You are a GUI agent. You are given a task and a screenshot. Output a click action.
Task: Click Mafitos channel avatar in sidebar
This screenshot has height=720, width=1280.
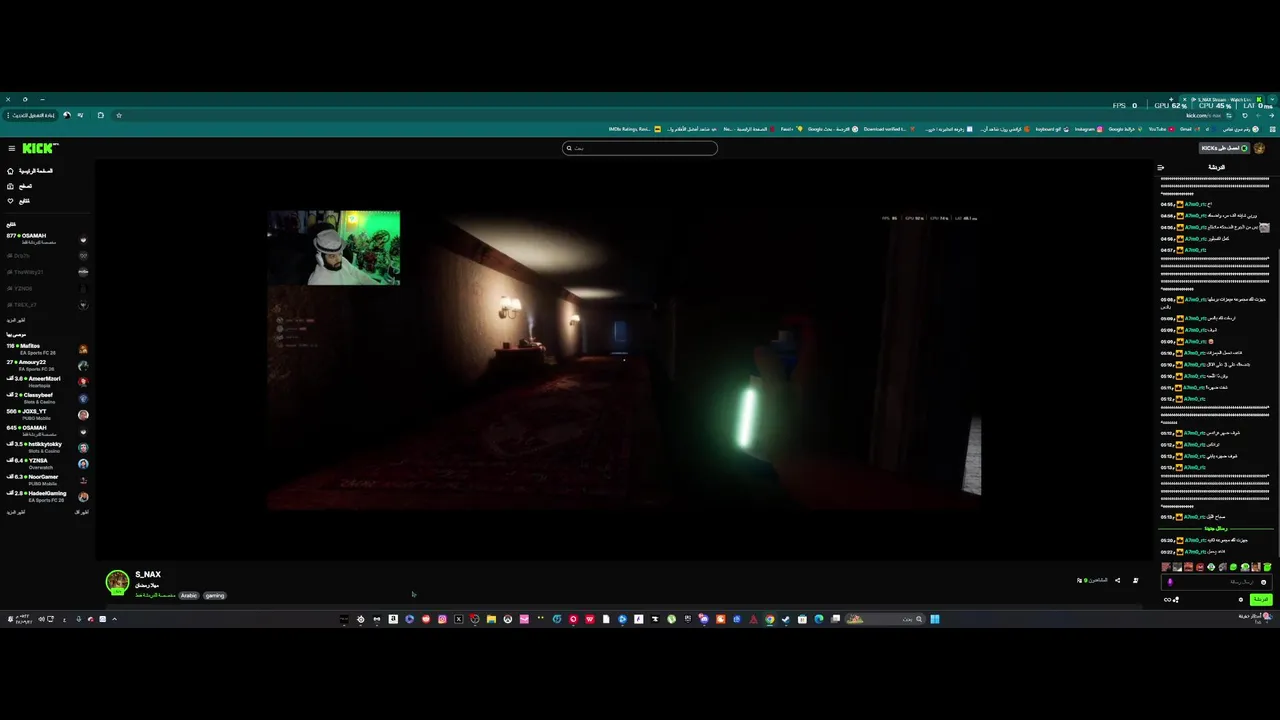click(83, 349)
